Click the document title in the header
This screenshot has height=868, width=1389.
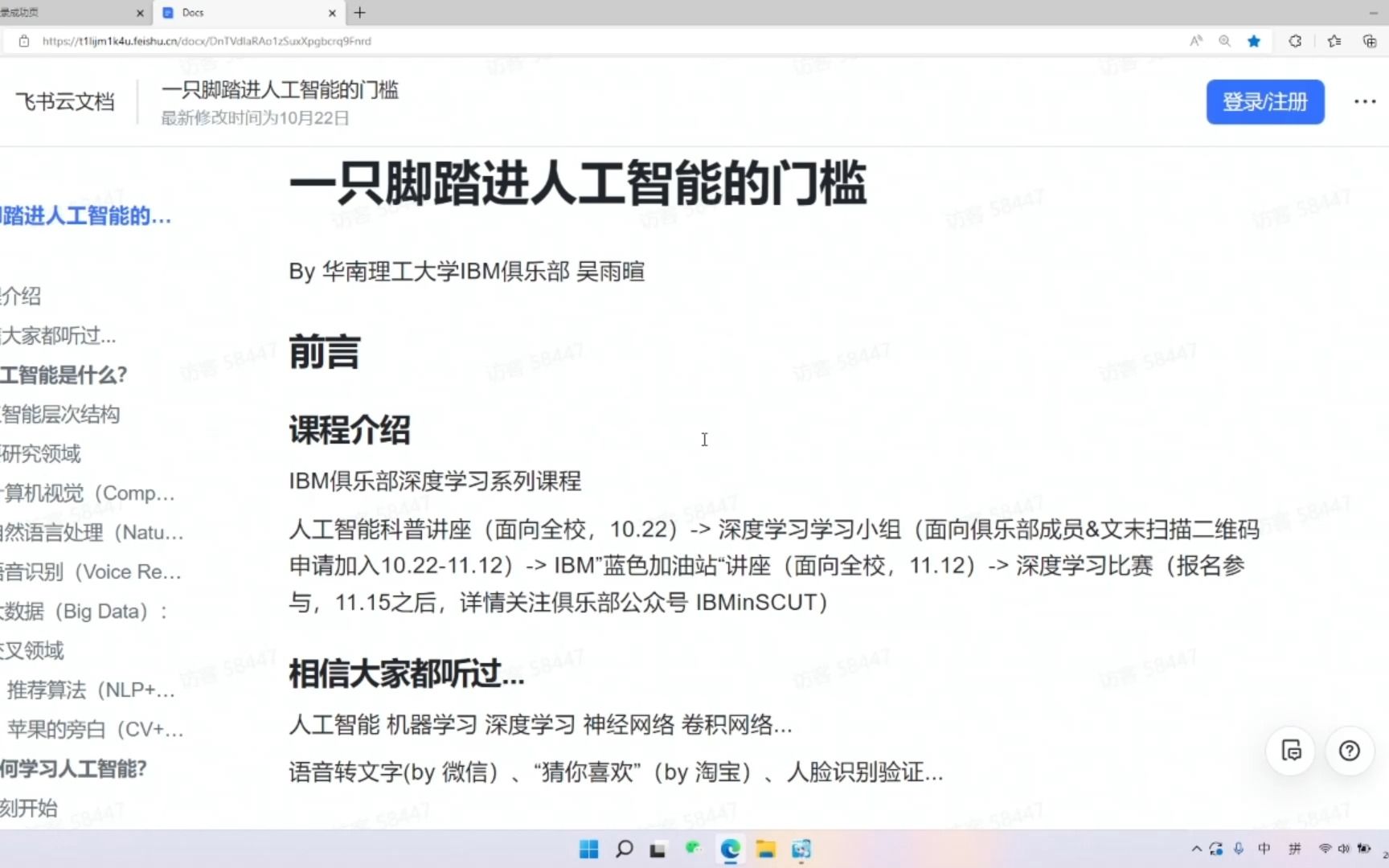280,90
